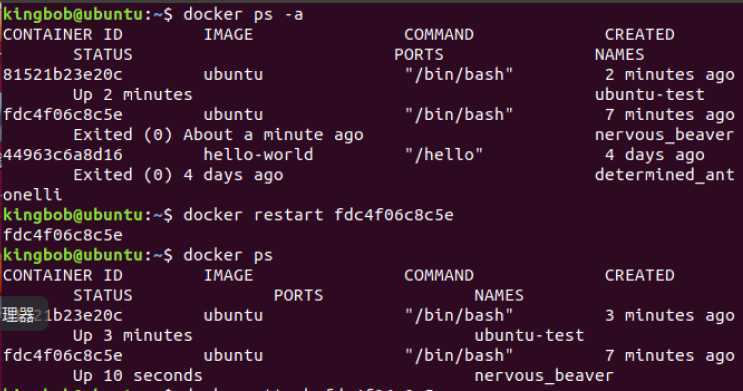
Task: Click the 'Up 10 seconds' status text
Action: (x=138, y=376)
